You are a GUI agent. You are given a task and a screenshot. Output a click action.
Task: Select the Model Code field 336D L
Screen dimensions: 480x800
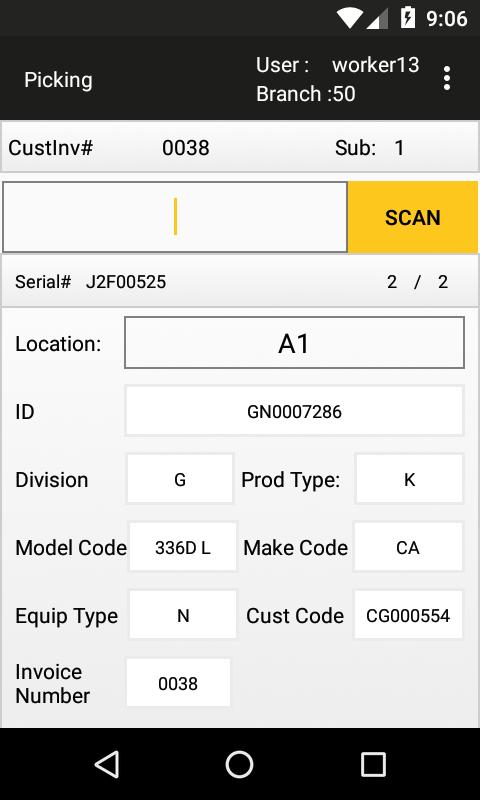pos(183,547)
